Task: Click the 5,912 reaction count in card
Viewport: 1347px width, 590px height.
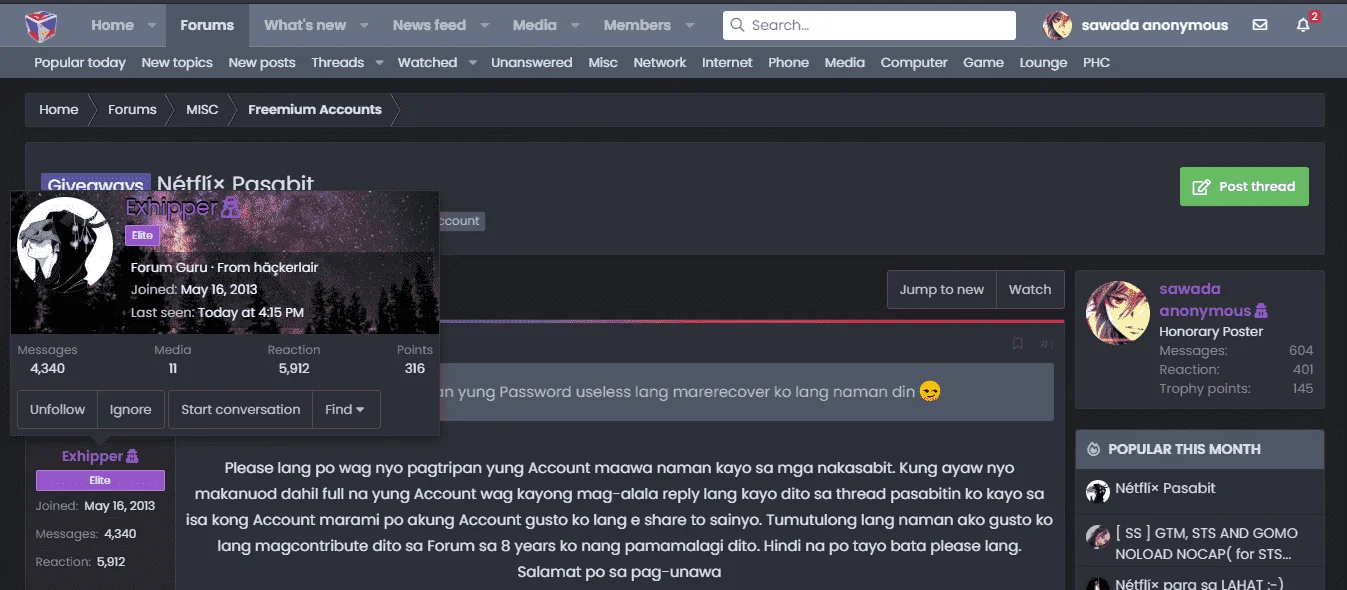Action: [294, 368]
